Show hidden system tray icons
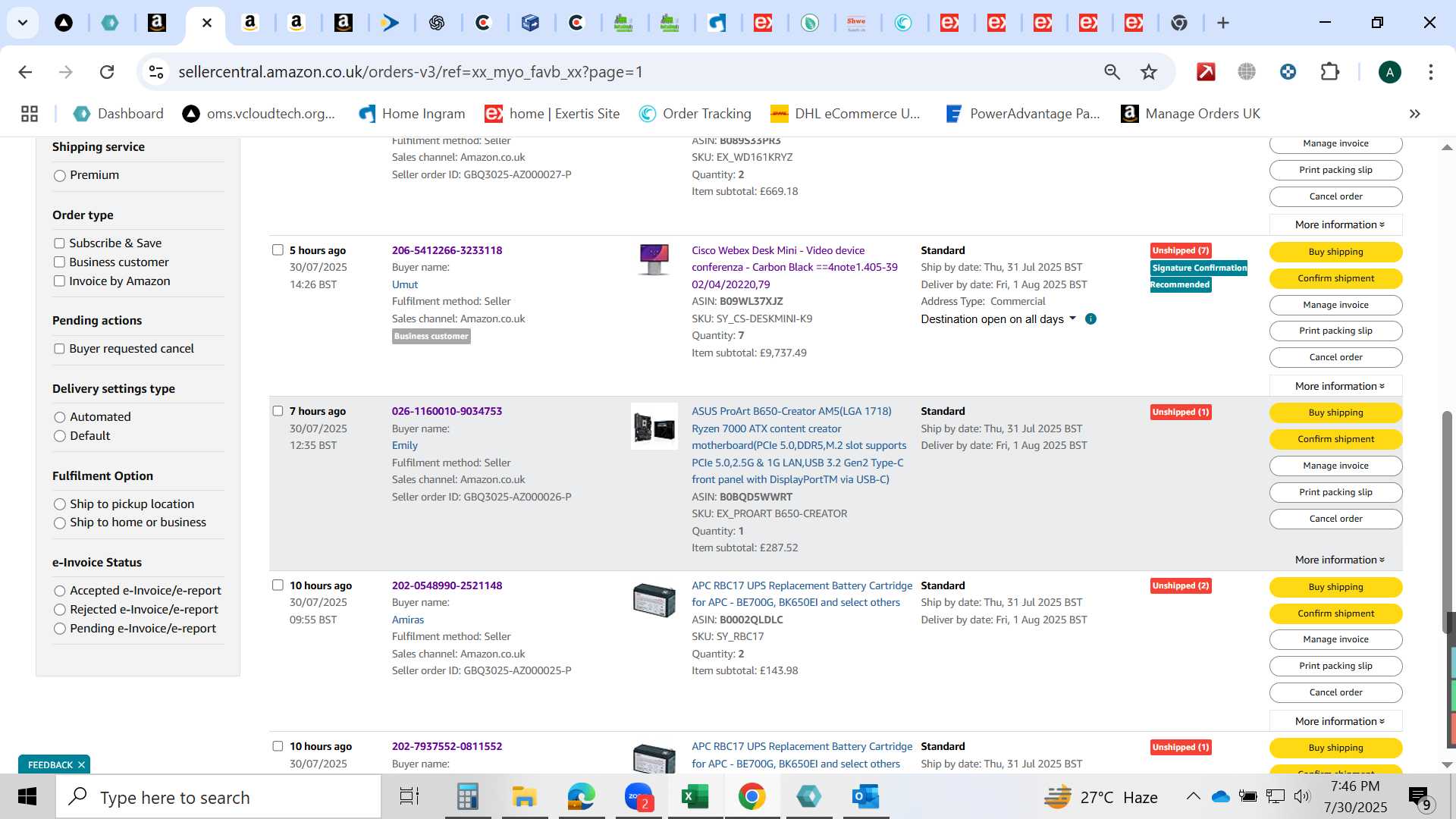The height and width of the screenshot is (819, 1456). (x=1193, y=796)
